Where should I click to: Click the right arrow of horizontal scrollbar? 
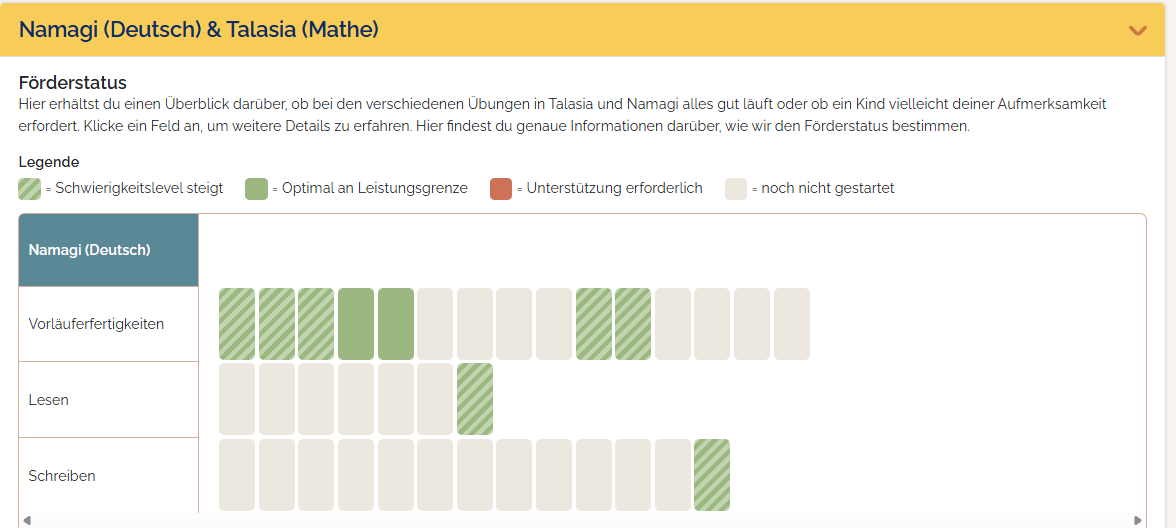[x=1138, y=521]
